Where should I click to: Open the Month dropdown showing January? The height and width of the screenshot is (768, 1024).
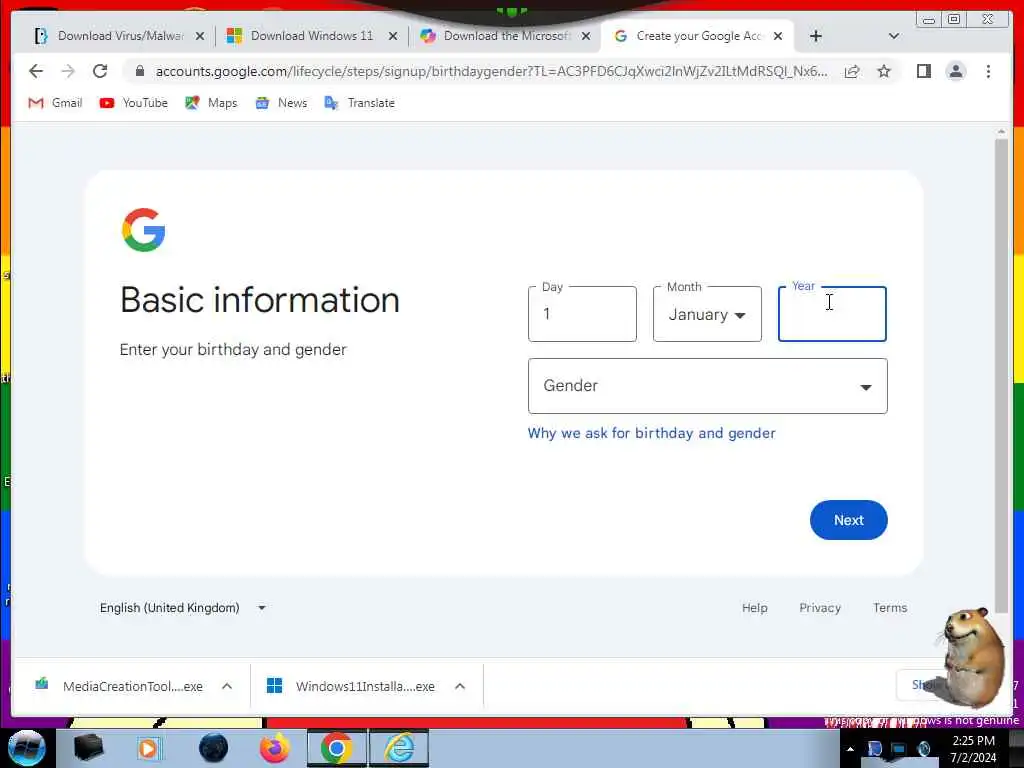pyautogui.click(x=707, y=313)
